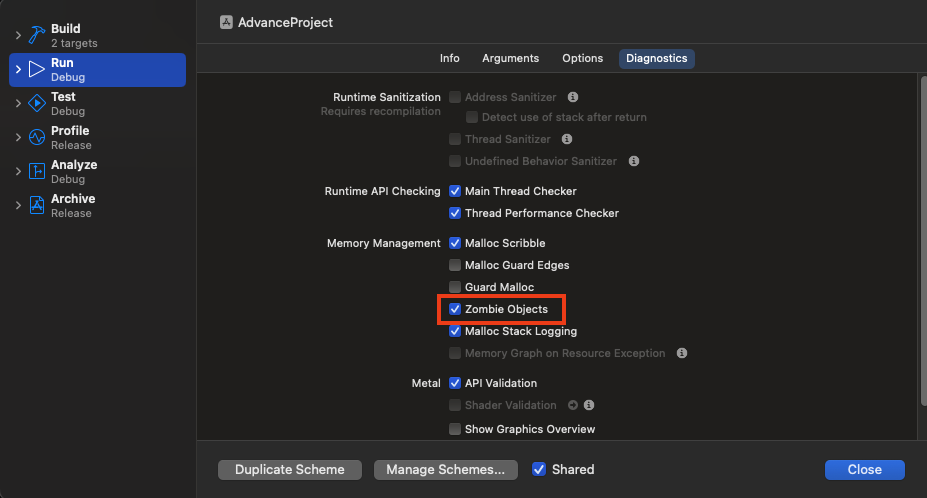This screenshot has width=927, height=498.
Task: Switch to the Info tab
Action: 449,59
